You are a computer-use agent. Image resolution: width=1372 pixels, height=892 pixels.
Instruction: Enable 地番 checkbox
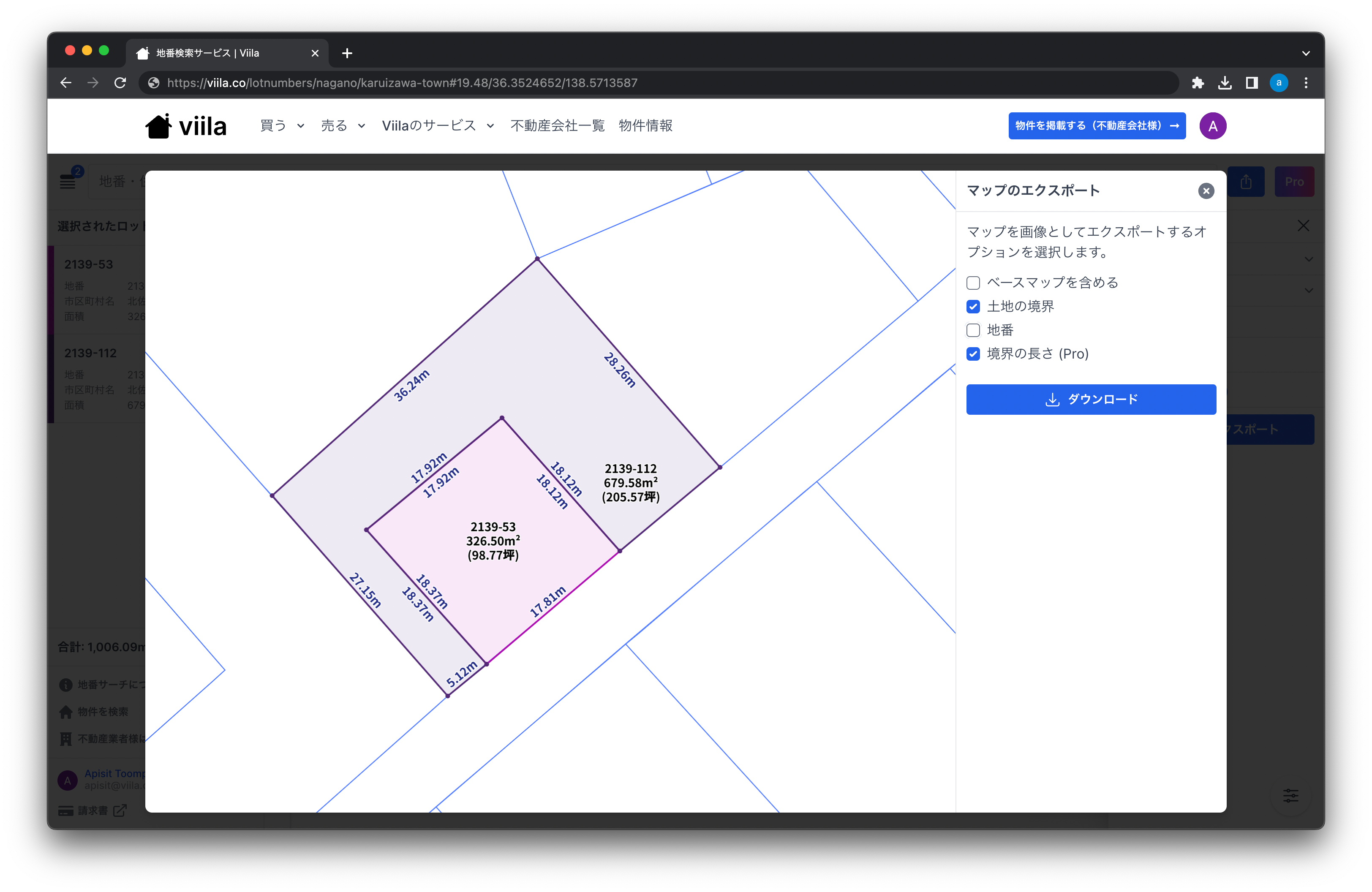tap(973, 330)
